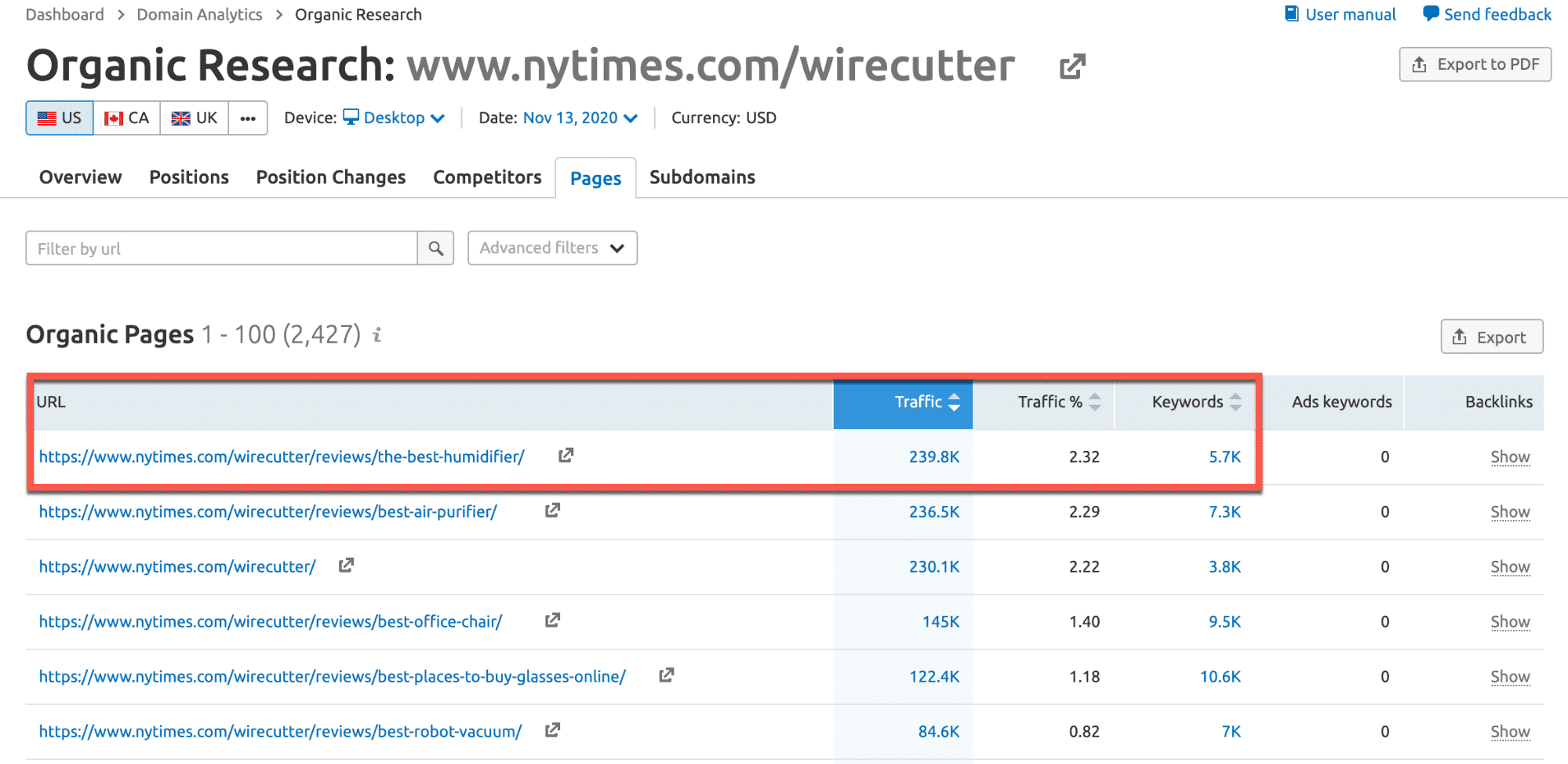
Task: Click the external link icon next to the wirecutter homepage URL
Action: 346,565
